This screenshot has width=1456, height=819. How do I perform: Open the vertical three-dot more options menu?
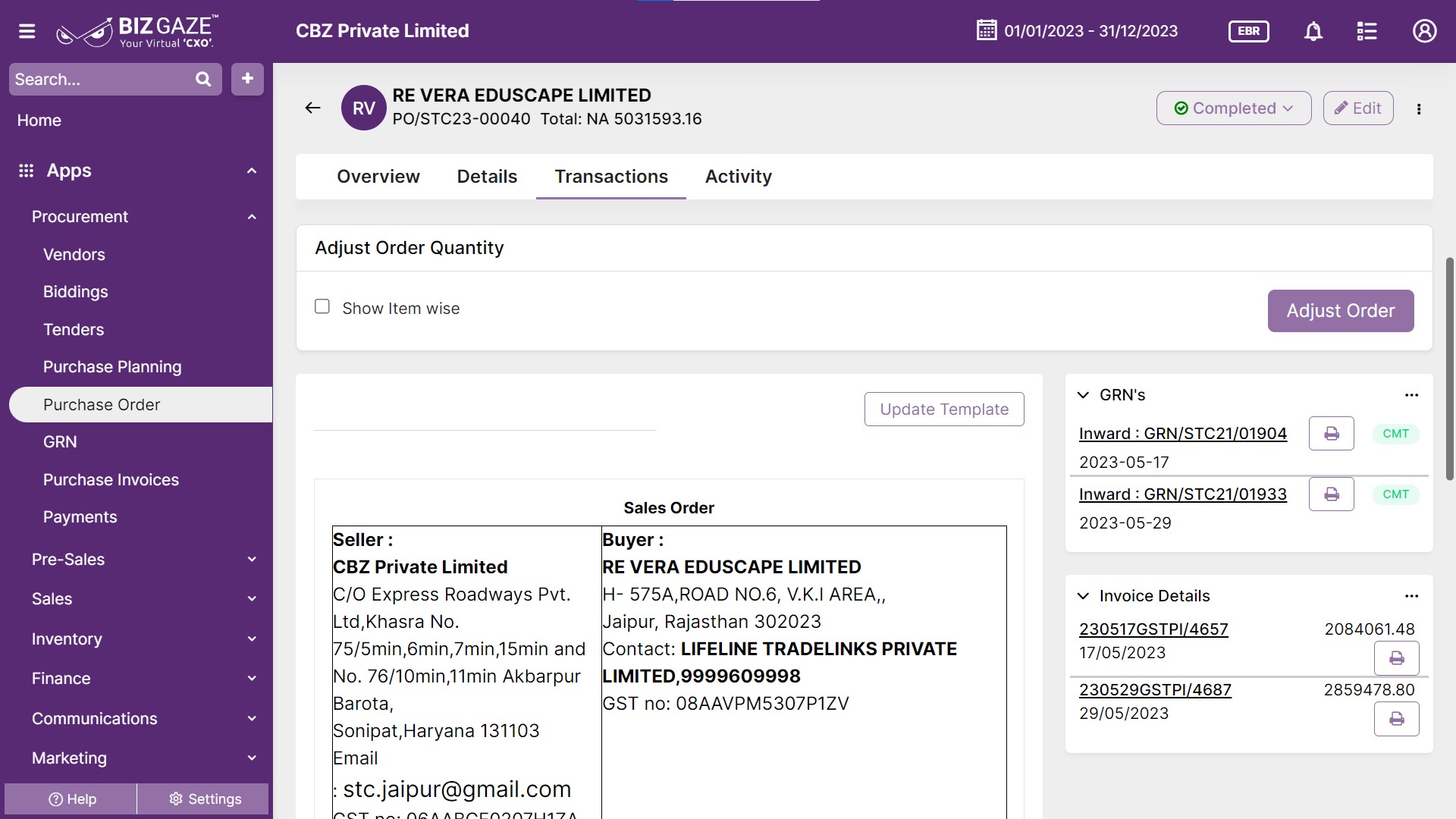(1419, 108)
